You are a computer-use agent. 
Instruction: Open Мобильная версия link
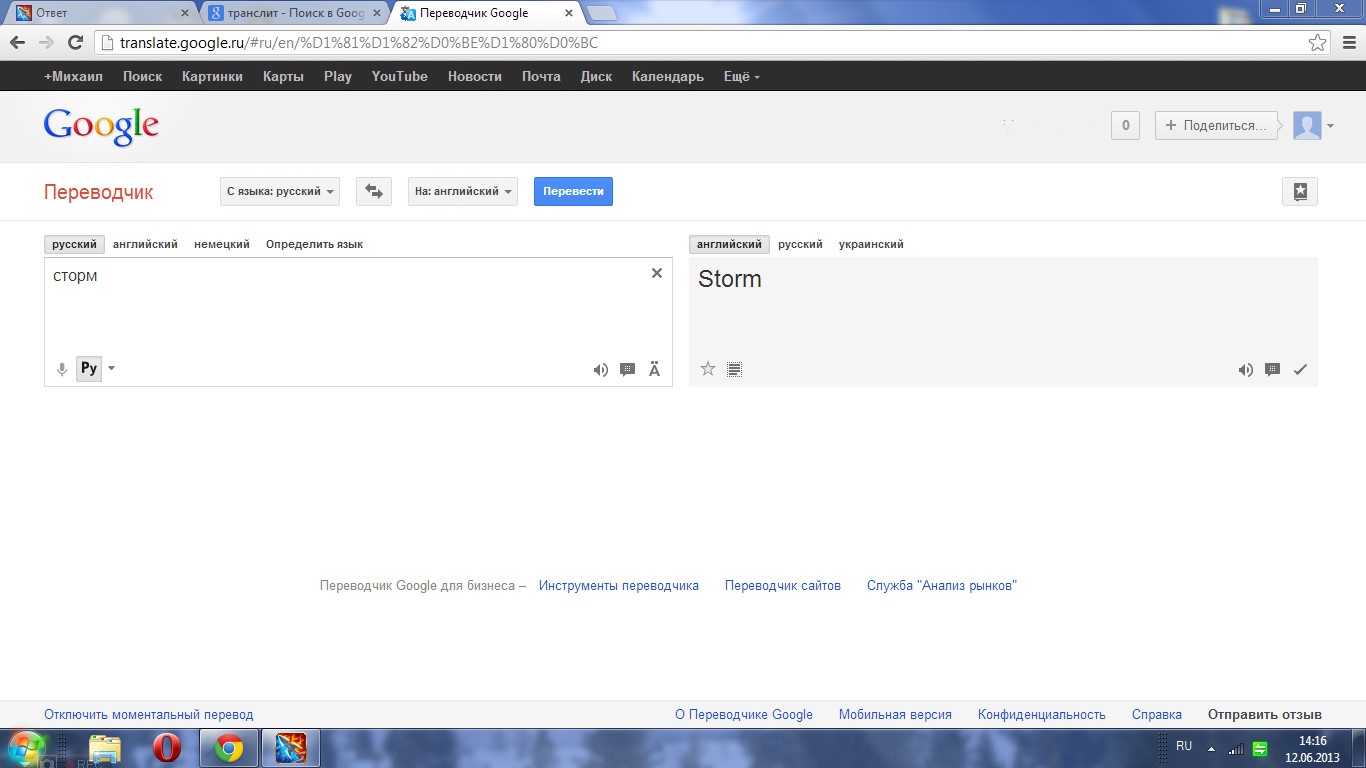pos(895,715)
